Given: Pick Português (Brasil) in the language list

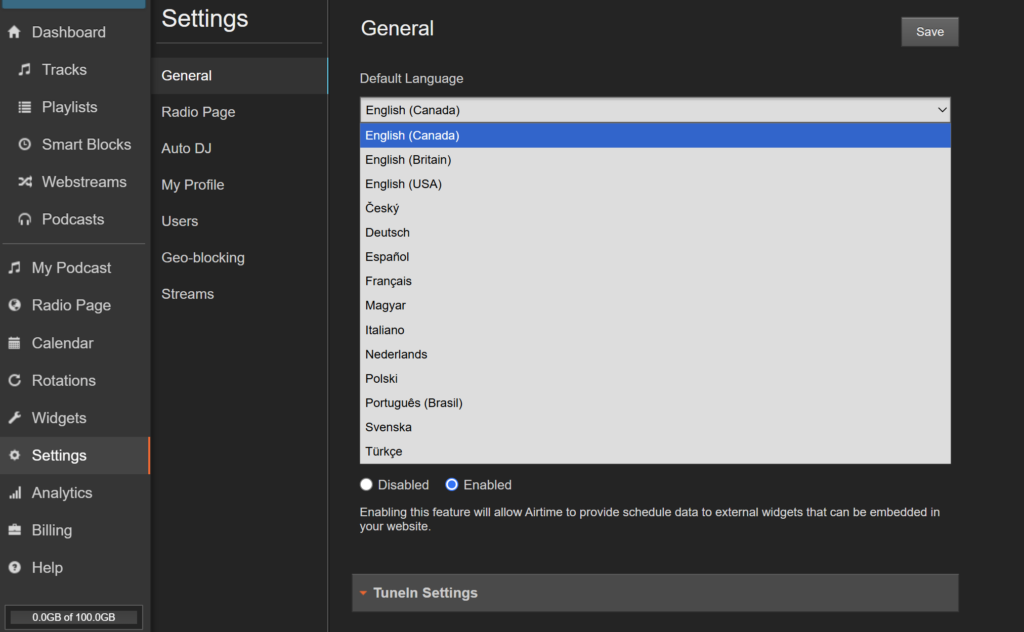Looking at the screenshot, I should pos(655,403).
